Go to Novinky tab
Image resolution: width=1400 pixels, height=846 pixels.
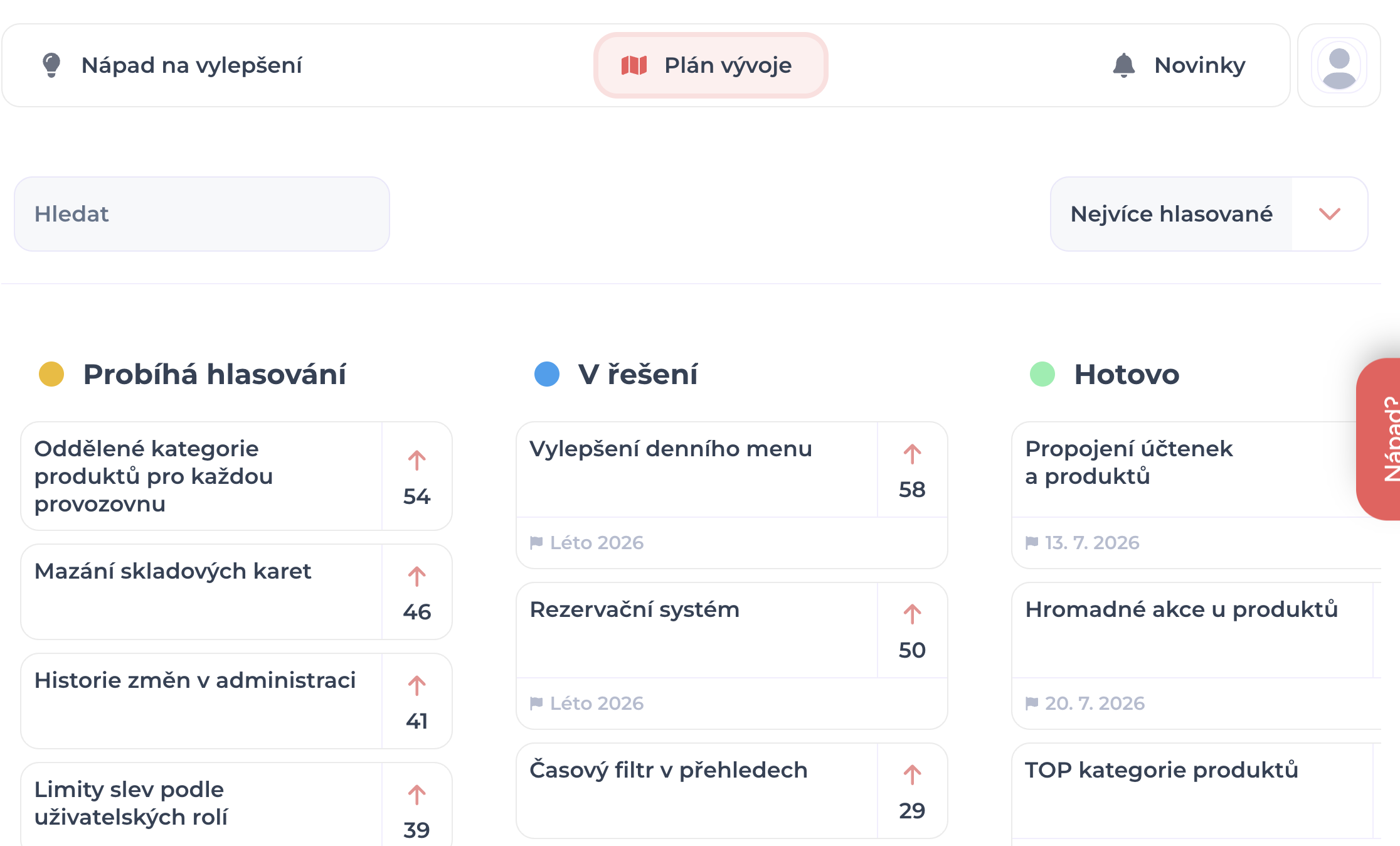1179,65
